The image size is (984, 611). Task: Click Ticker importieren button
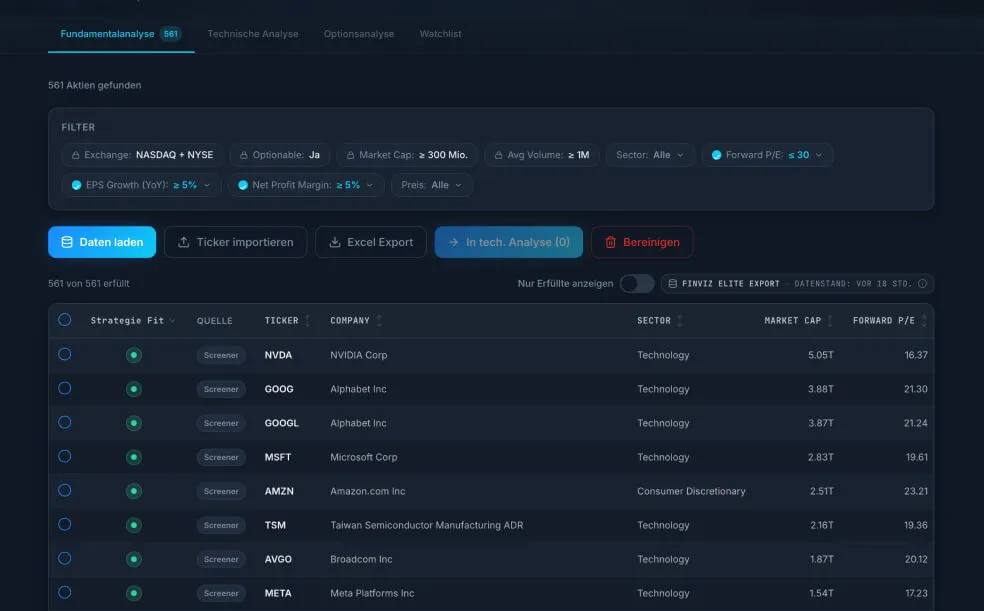[x=235, y=242]
